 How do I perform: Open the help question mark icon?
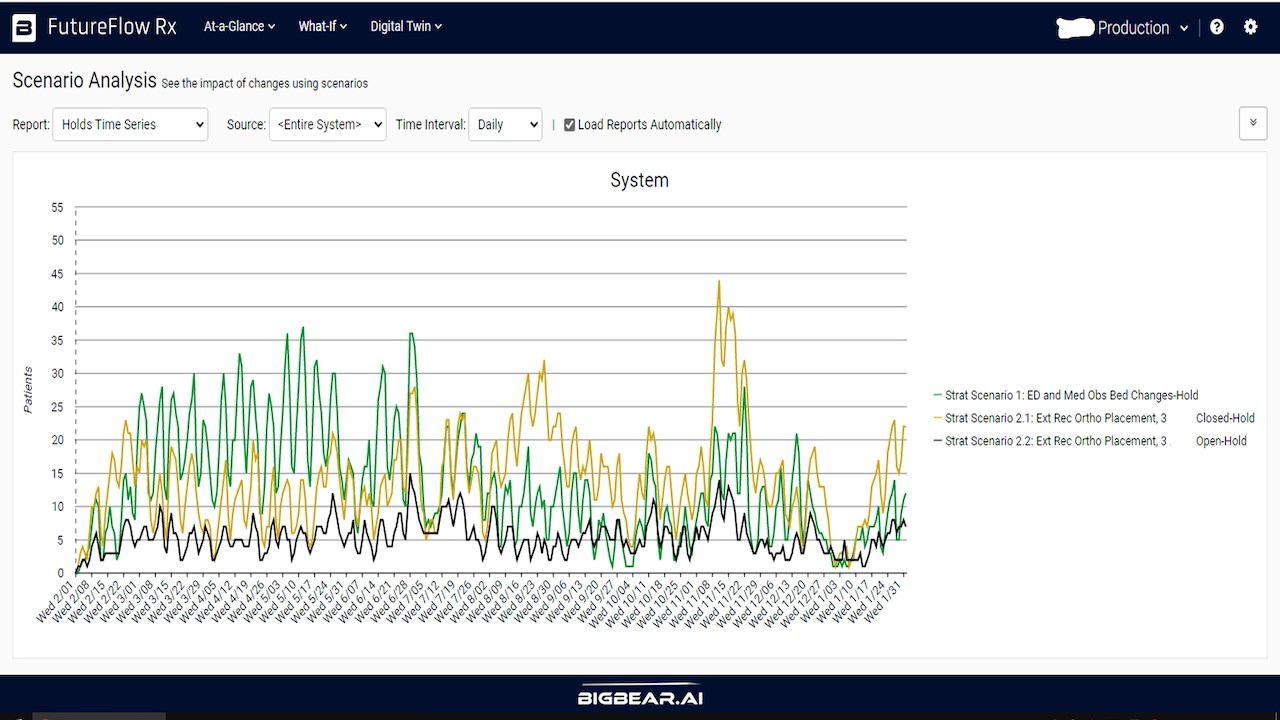tap(1217, 27)
